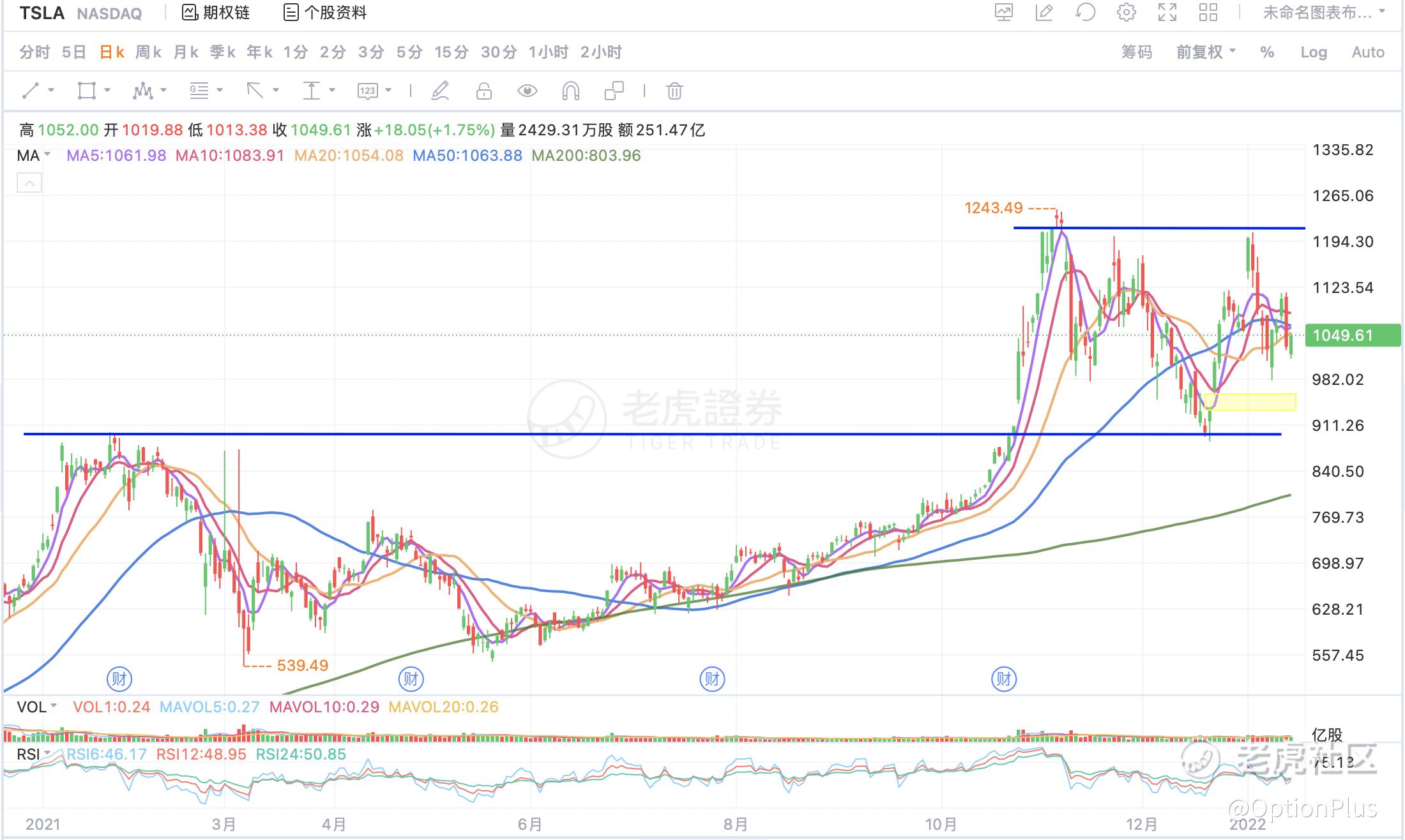The width and height of the screenshot is (1405, 840).
Task: Expand measure tool options arrow
Action: pos(332,91)
